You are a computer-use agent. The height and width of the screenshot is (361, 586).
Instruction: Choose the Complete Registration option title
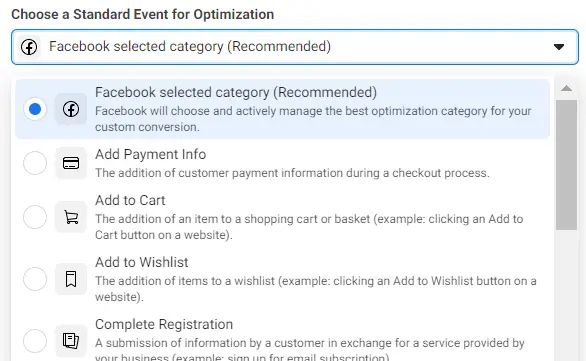click(x=164, y=324)
